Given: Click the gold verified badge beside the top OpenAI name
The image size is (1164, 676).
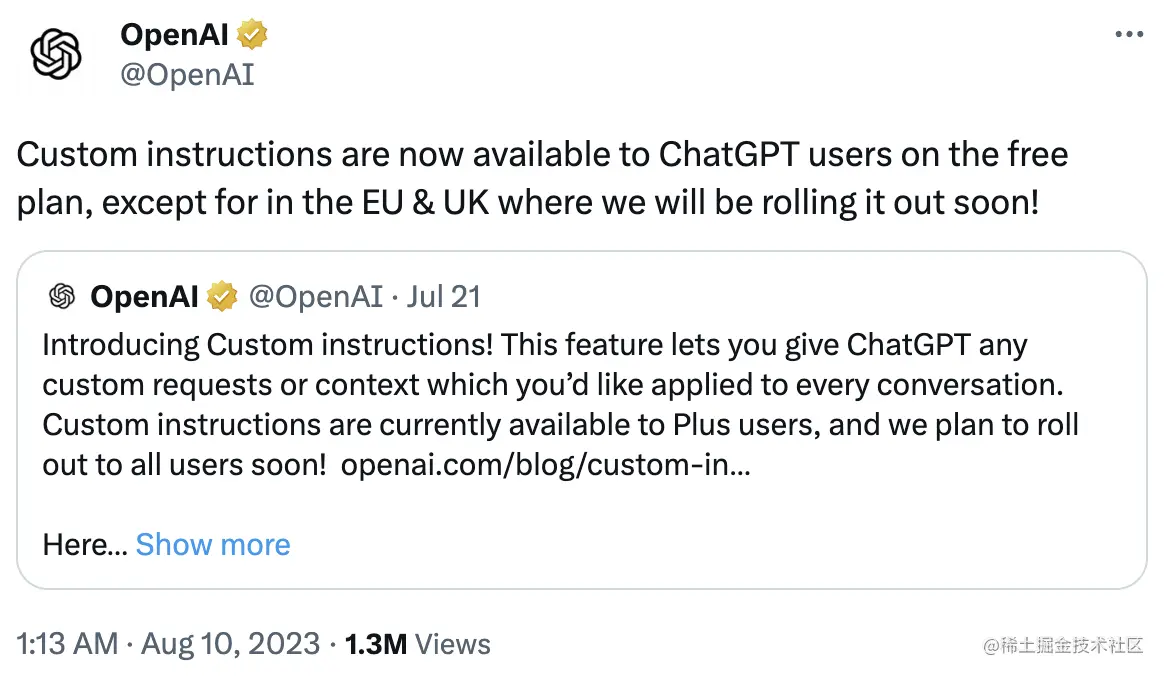Looking at the screenshot, I should pos(252,36).
